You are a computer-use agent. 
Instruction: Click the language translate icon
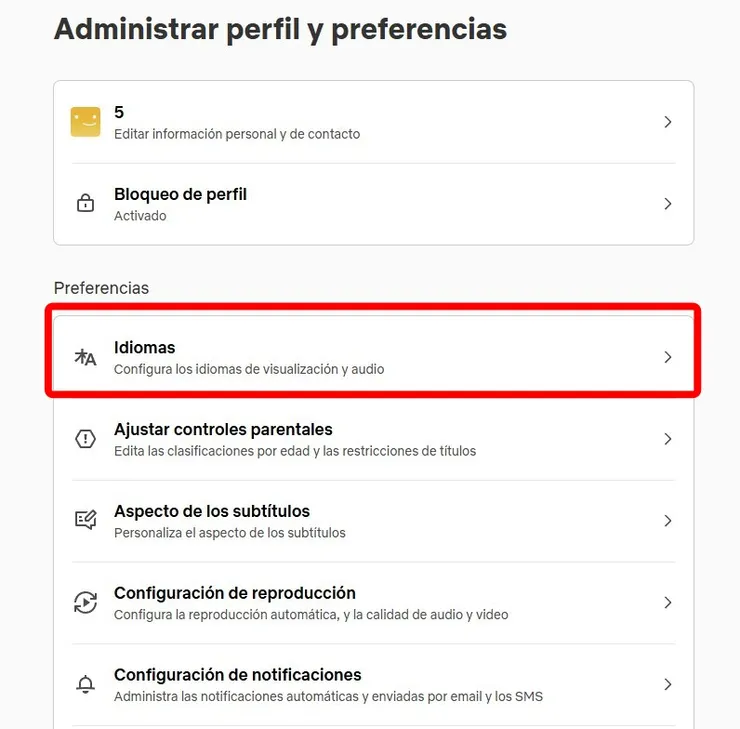point(85,357)
